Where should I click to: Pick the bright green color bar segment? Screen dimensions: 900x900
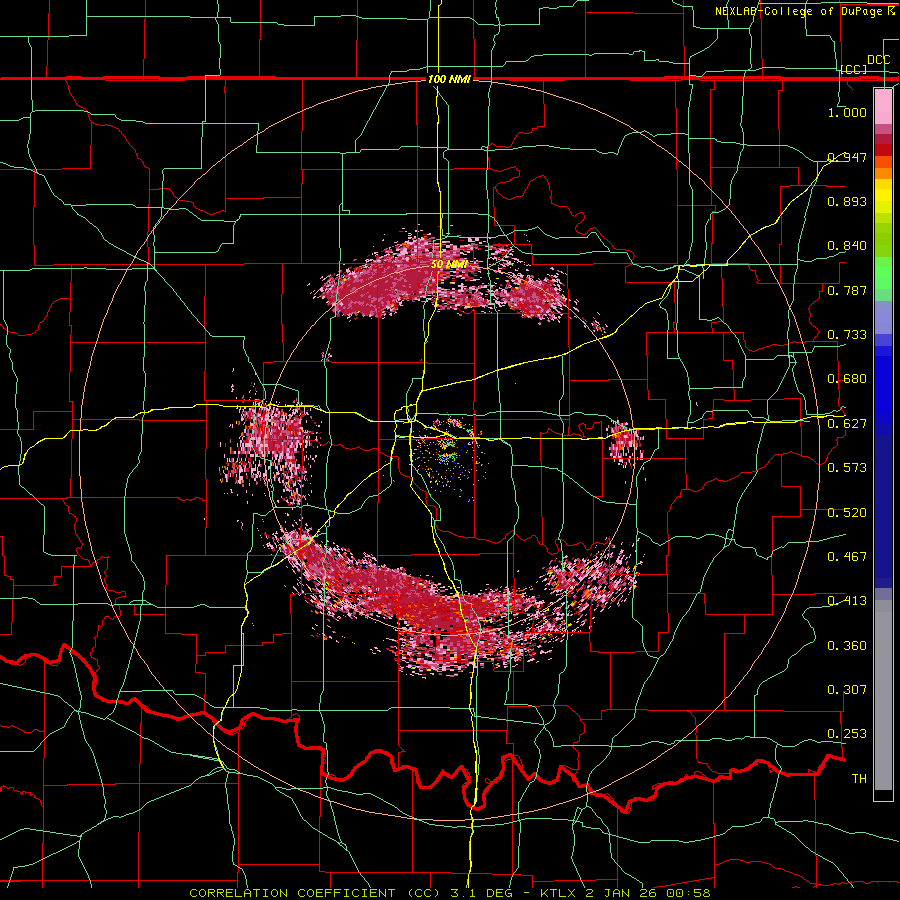(x=883, y=273)
